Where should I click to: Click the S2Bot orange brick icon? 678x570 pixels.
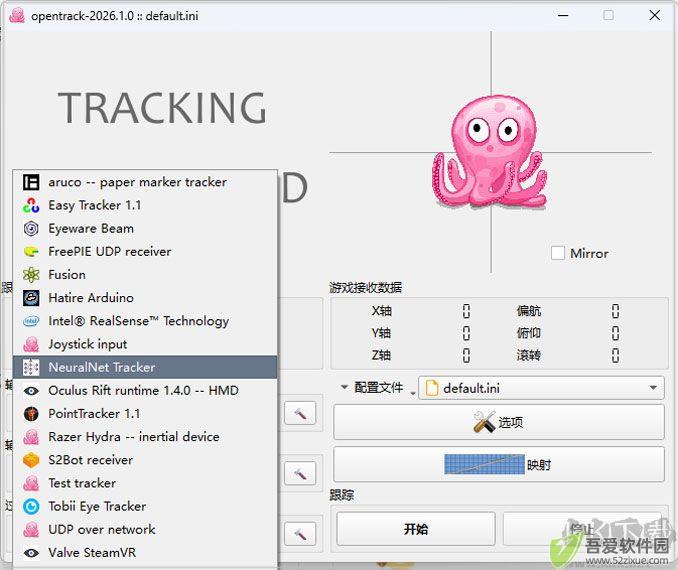pyautogui.click(x=31, y=460)
